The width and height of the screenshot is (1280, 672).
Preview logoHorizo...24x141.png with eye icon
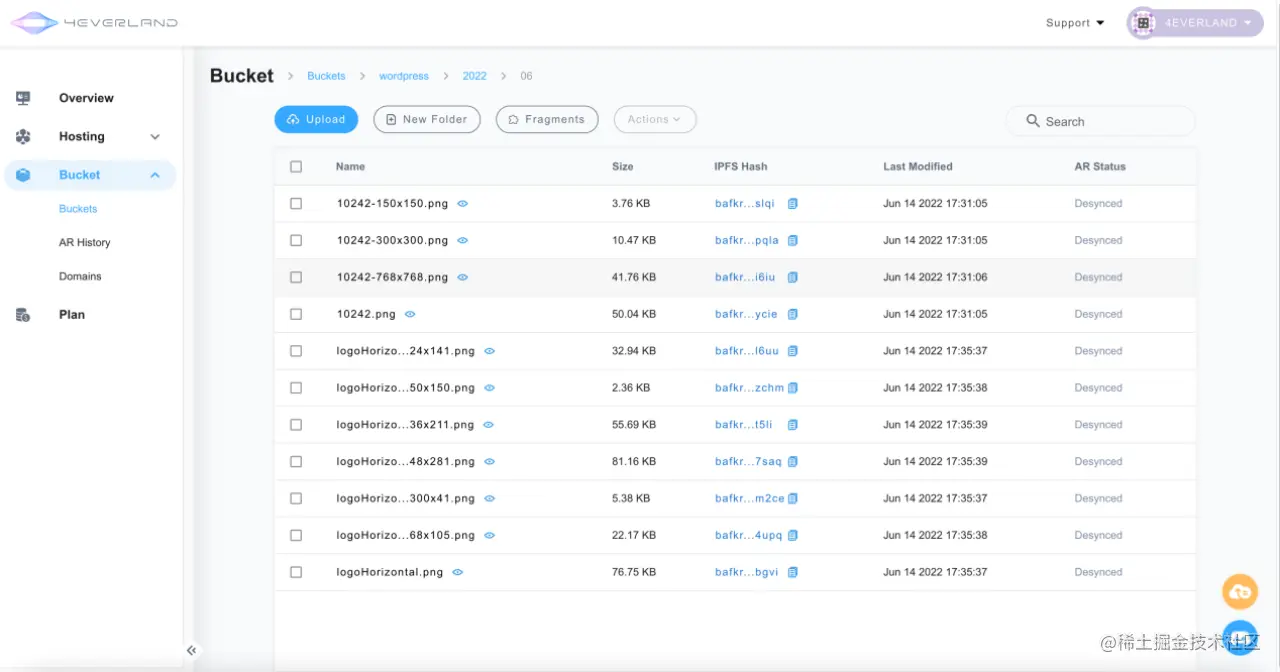pos(489,351)
